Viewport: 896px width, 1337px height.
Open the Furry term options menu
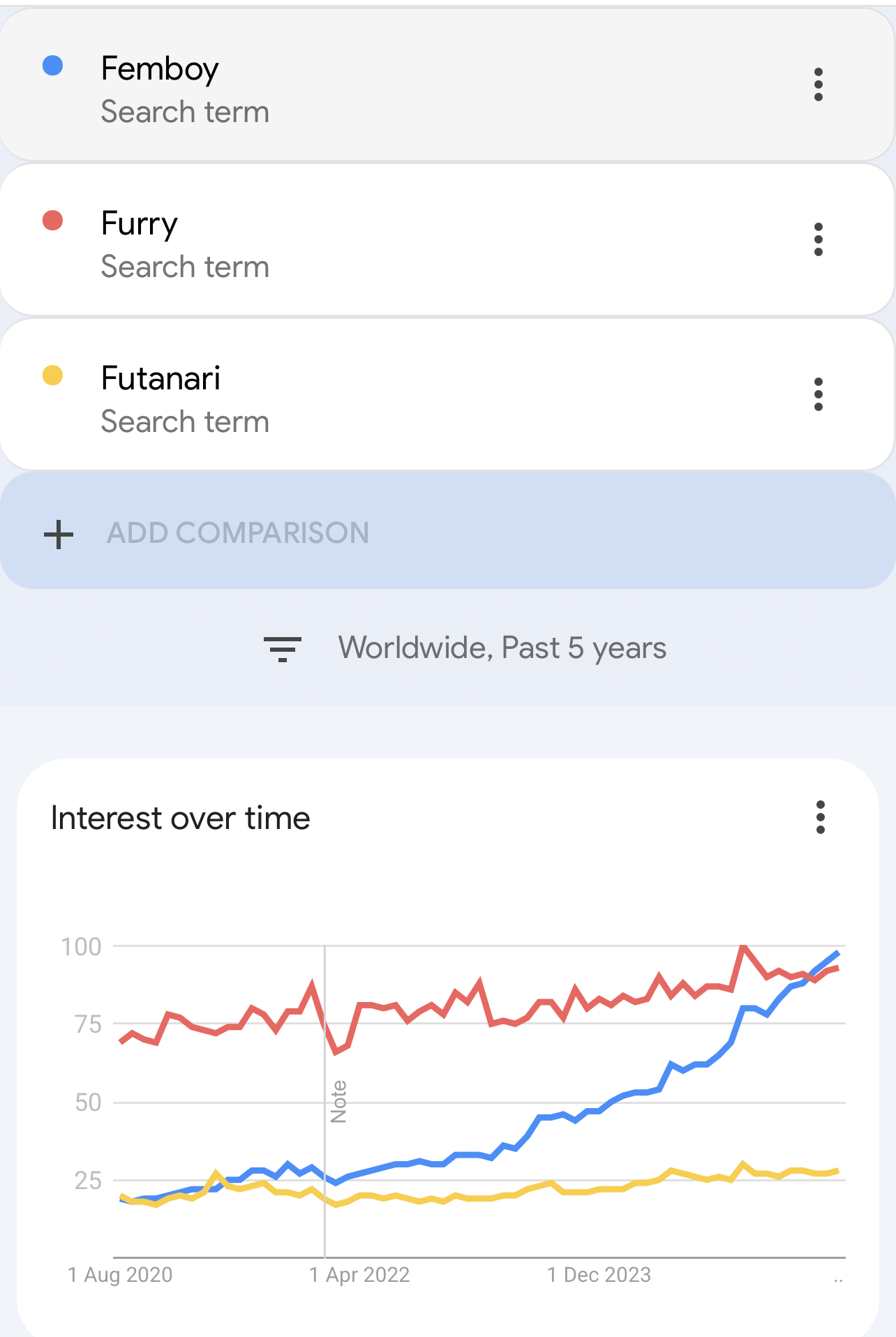[818, 240]
